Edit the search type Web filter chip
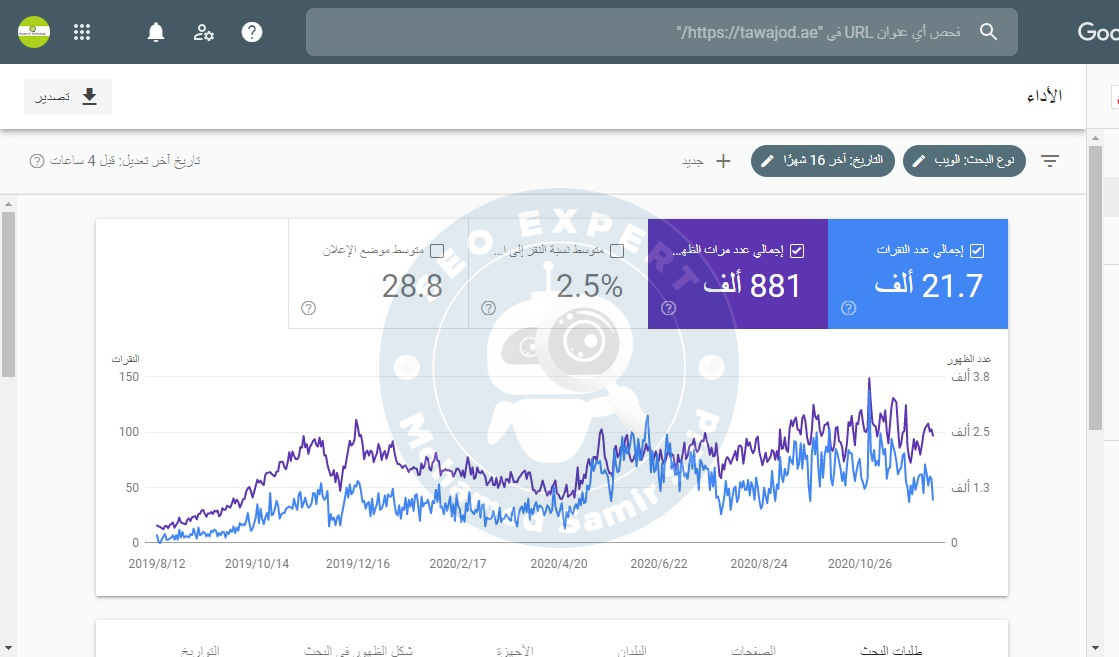Screen dimensions: 1119x657 (964, 161)
